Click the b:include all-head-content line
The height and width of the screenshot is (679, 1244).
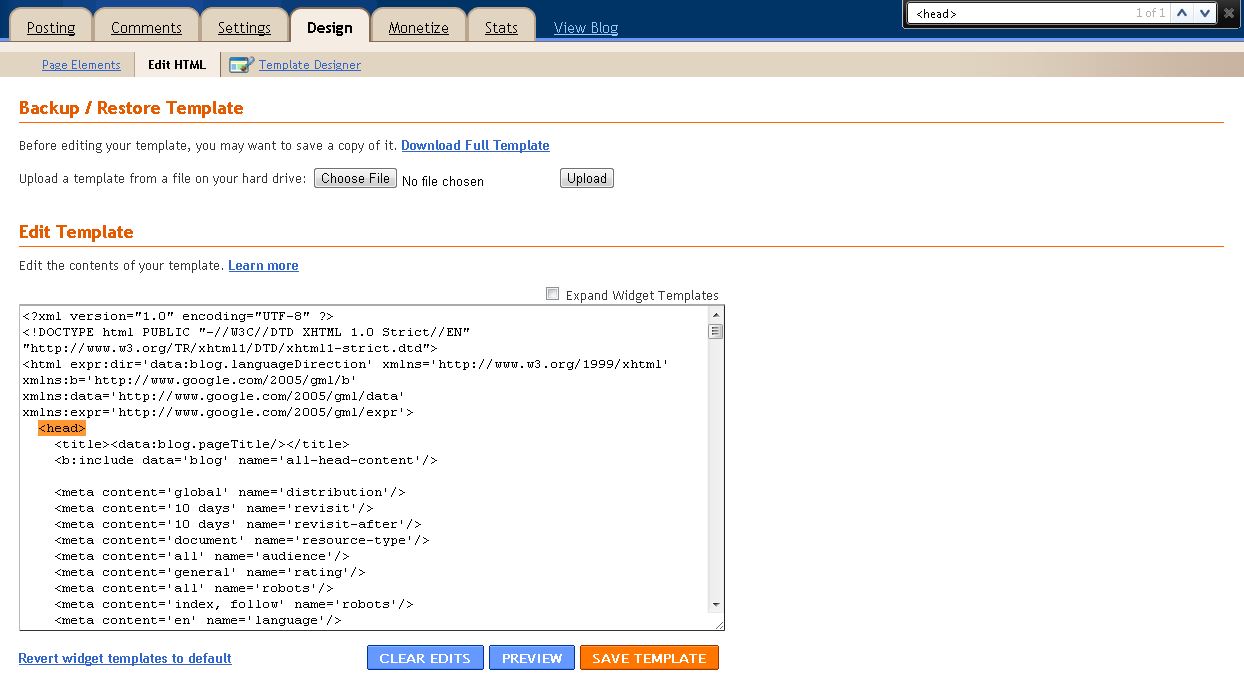point(246,460)
